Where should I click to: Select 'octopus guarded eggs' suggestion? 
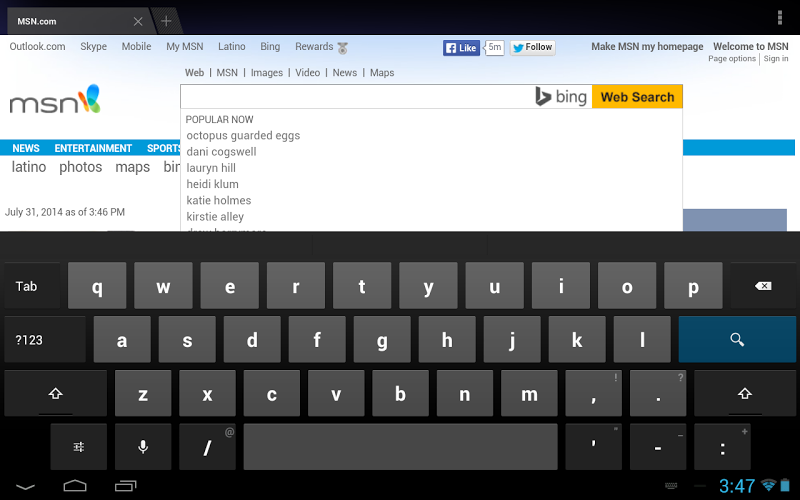pos(243,136)
